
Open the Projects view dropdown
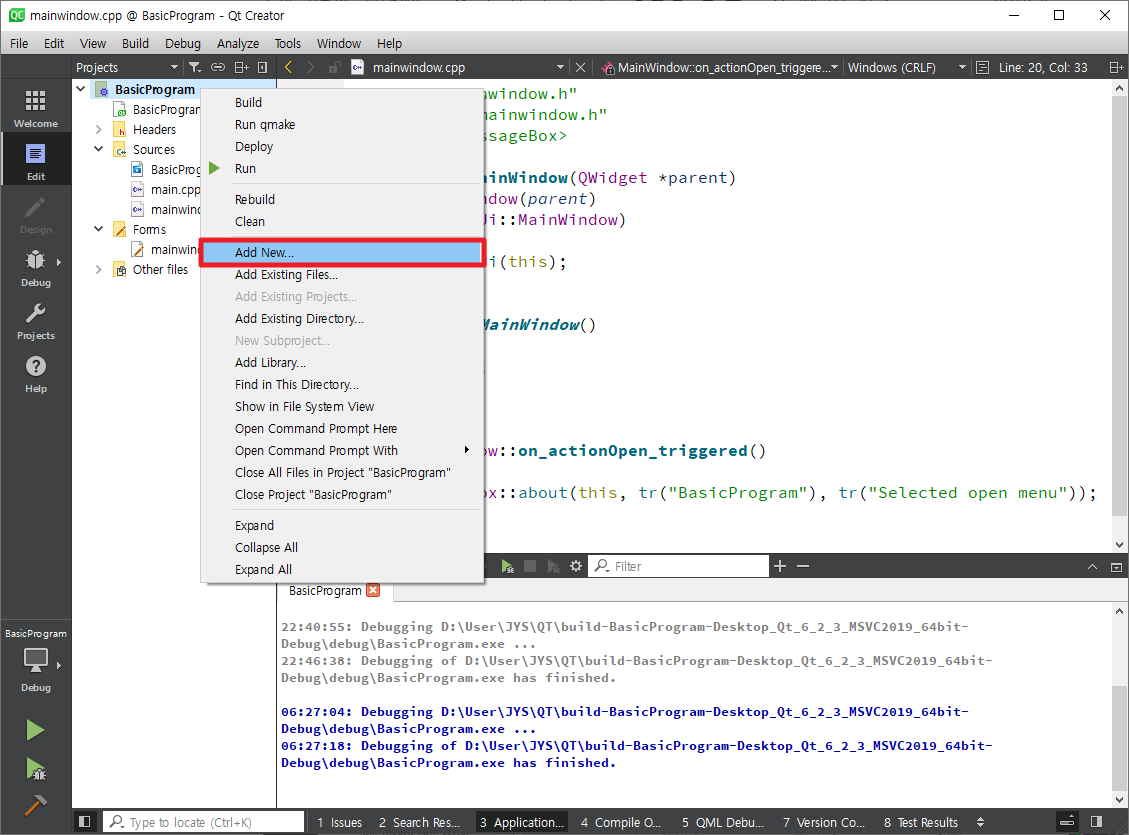click(127, 67)
